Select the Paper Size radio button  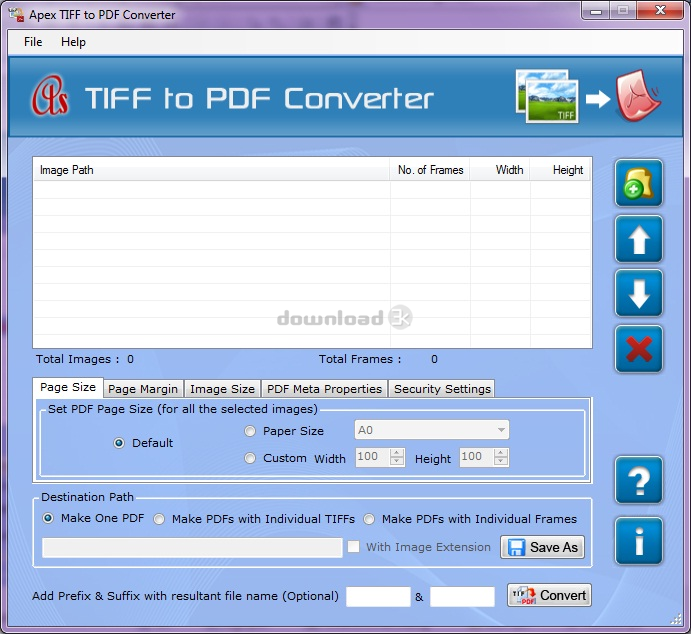[x=250, y=431]
